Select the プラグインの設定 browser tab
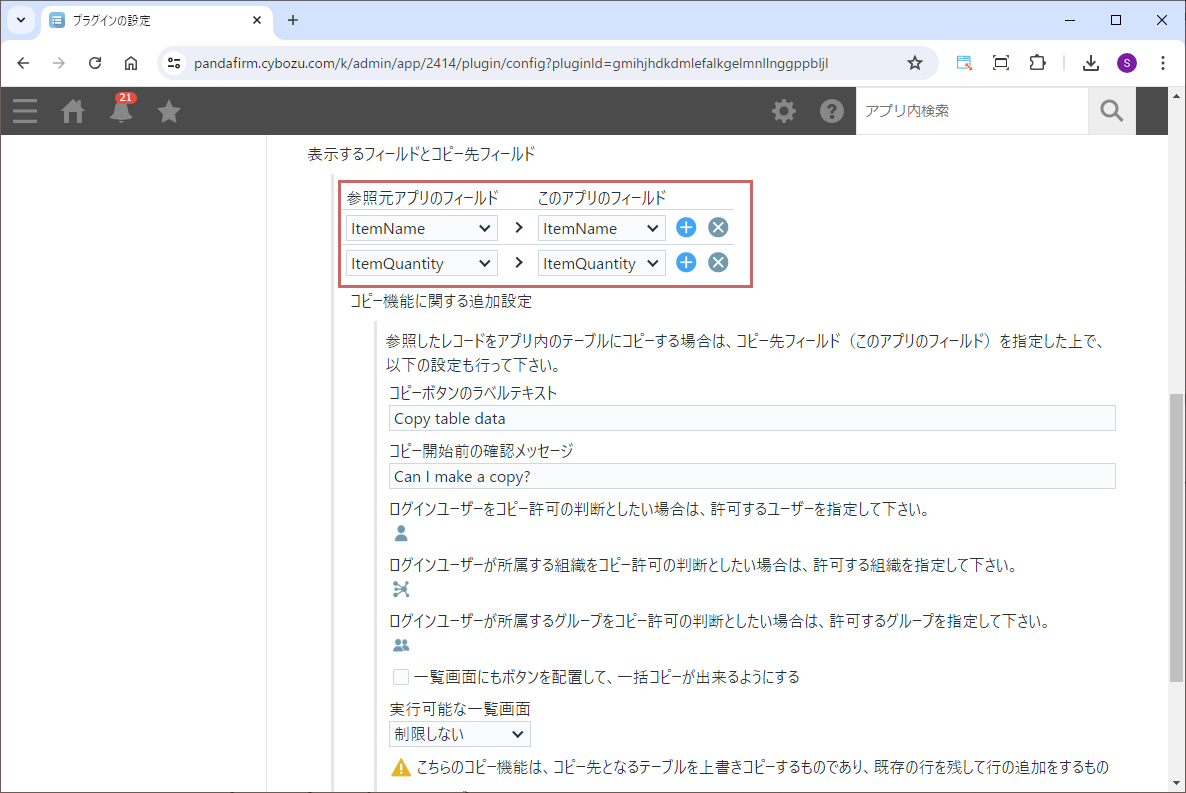The height and width of the screenshot is (793, 1186). click(150, 20)
